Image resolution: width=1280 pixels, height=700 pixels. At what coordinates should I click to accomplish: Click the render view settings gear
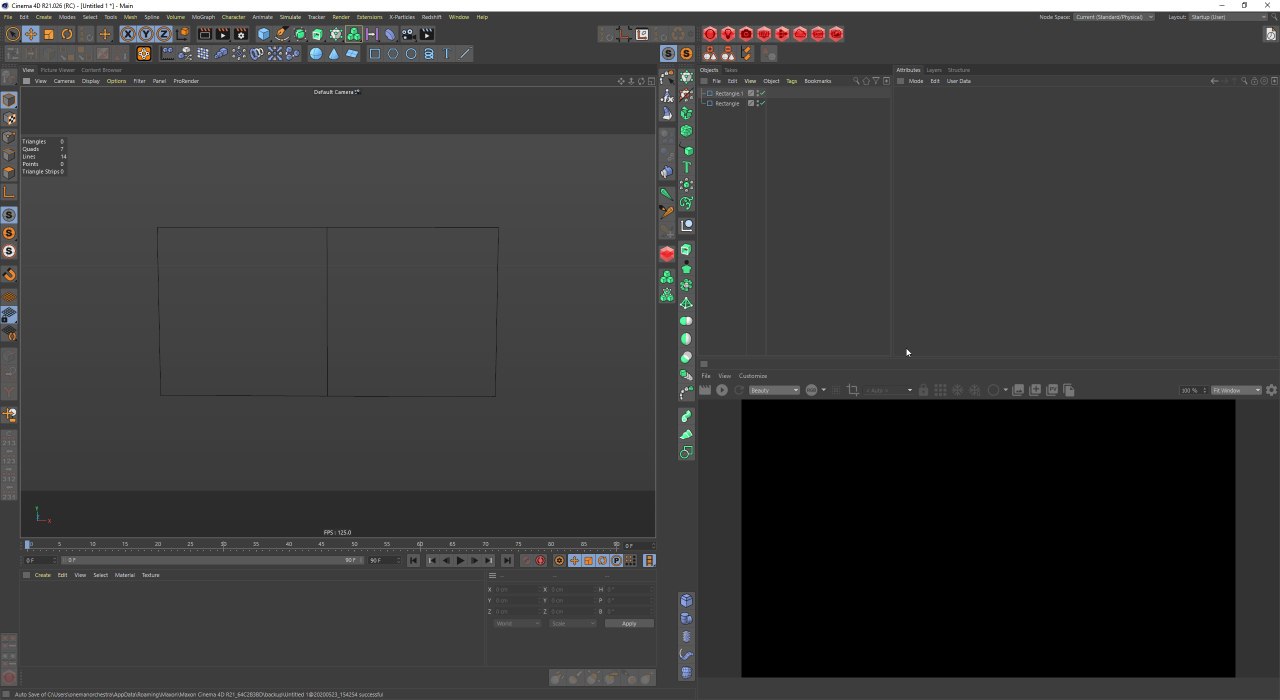pyautogui.click(x=1271, y=390)
